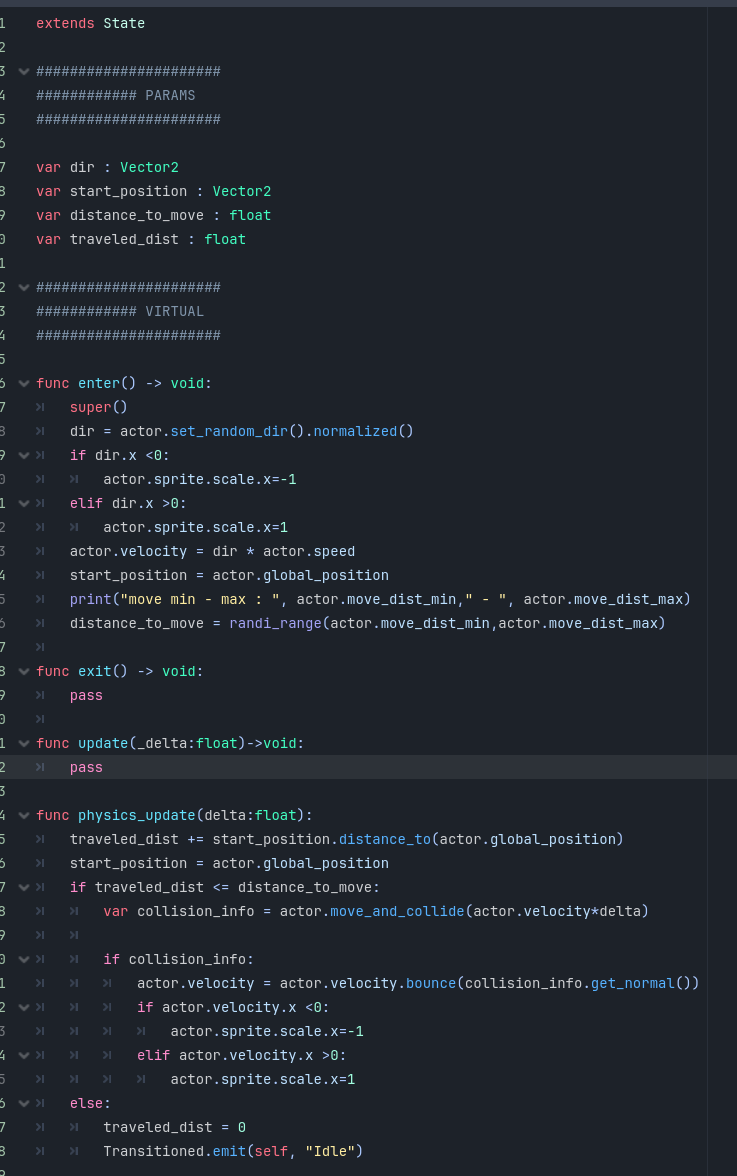Click the 'physics_update' function name

[x=136, y=815]
